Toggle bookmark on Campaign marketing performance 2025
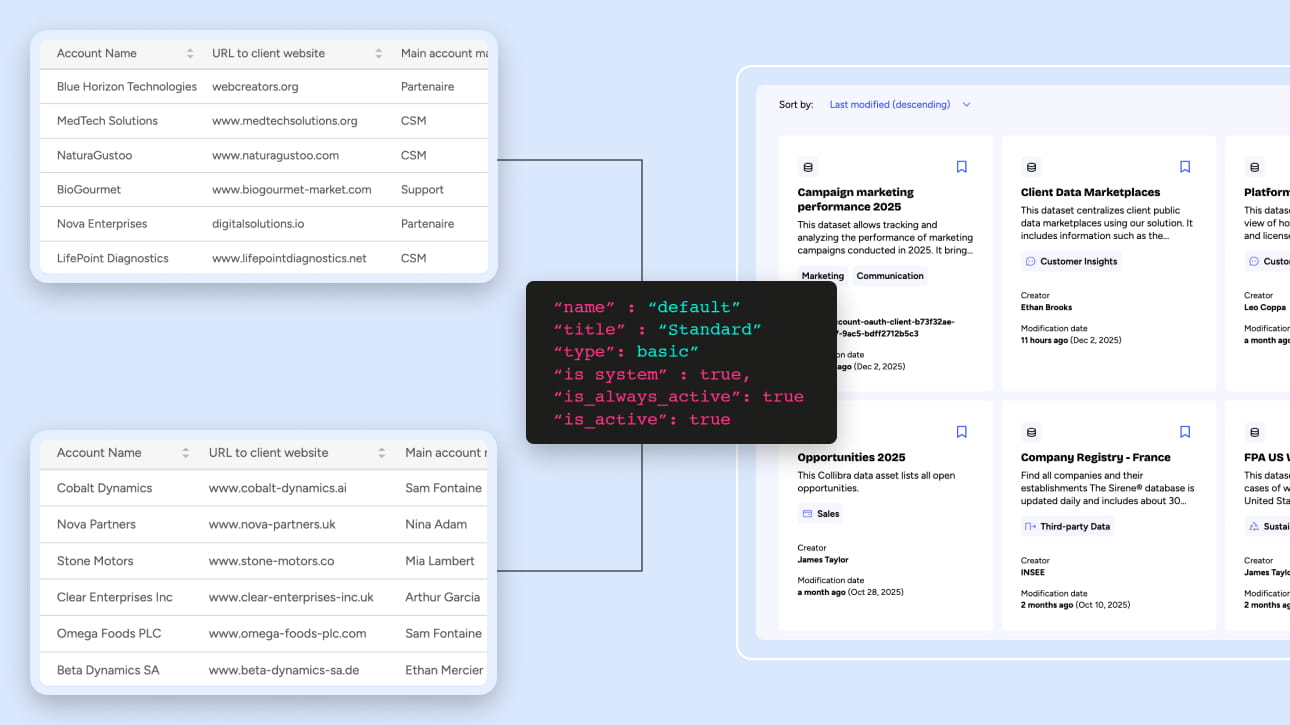Screen dimensions: 1290x725 tap(961, 167)
